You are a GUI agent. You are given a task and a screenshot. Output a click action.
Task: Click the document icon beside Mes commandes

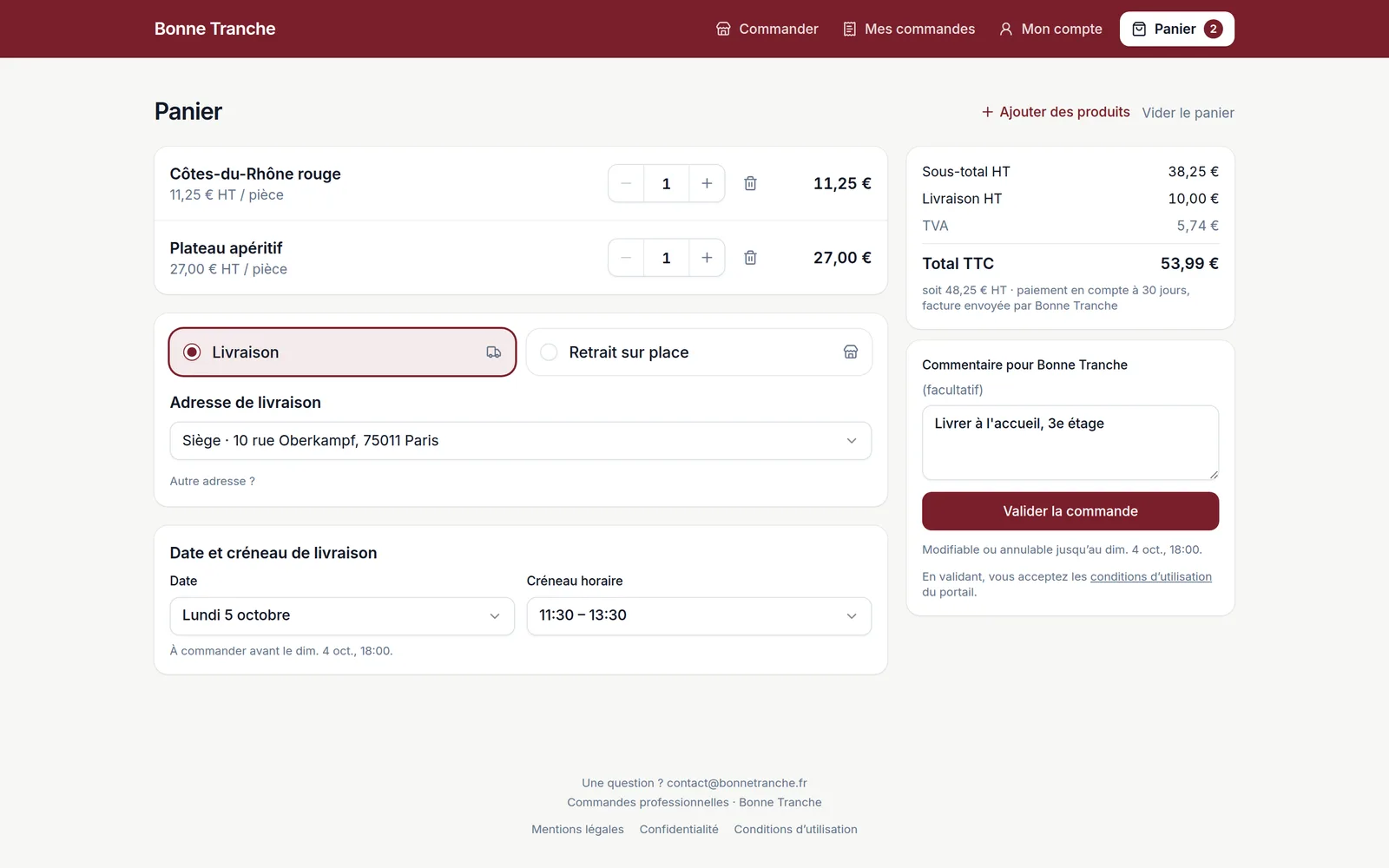click(x=850, y=29)
